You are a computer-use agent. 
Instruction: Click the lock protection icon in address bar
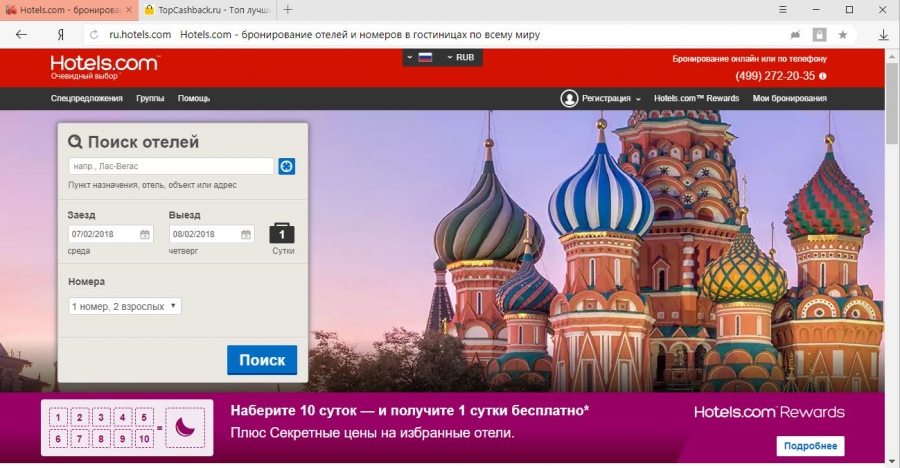820,34
